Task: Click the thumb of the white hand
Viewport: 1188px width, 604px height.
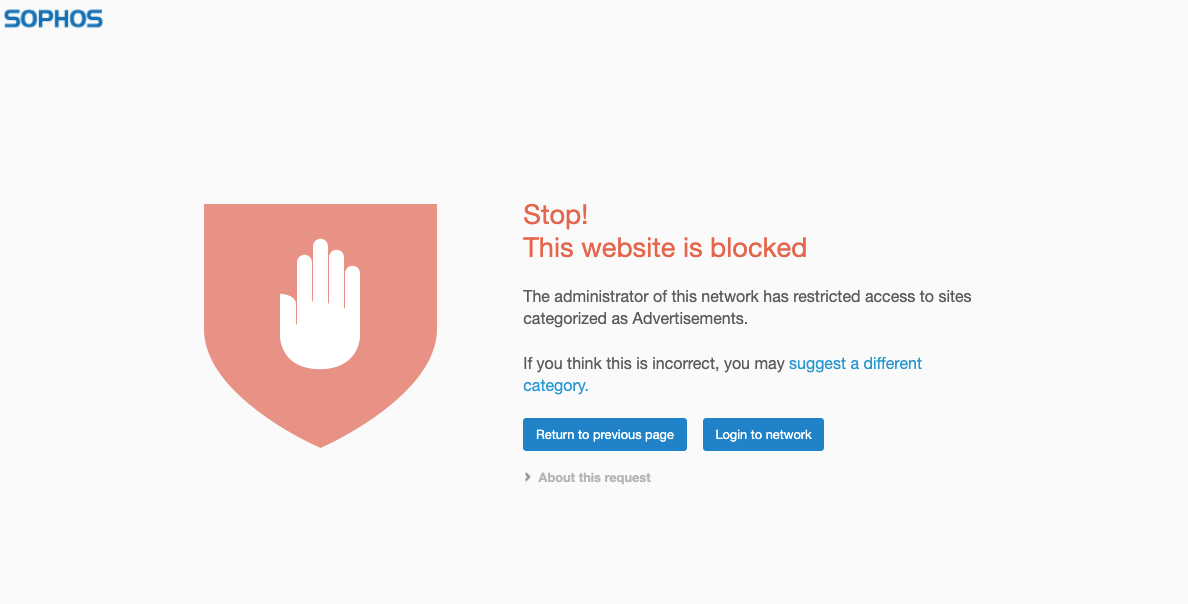Action: tap(288, 311)
